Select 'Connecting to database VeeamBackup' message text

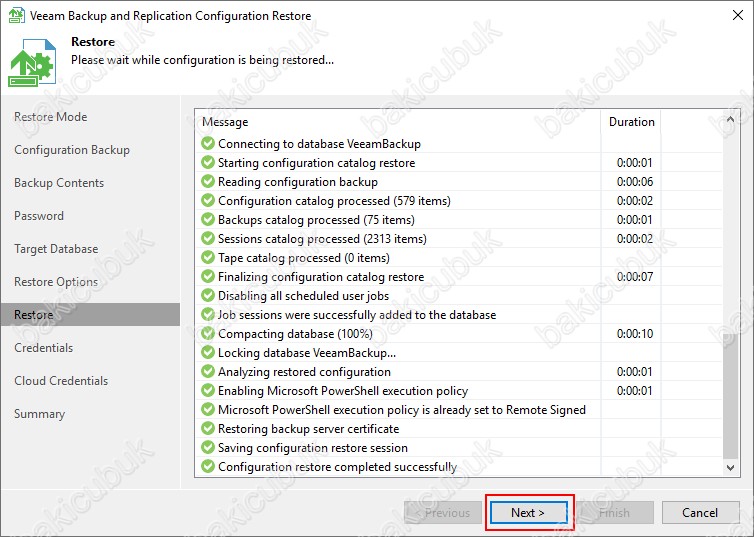[x=319, y=144]
